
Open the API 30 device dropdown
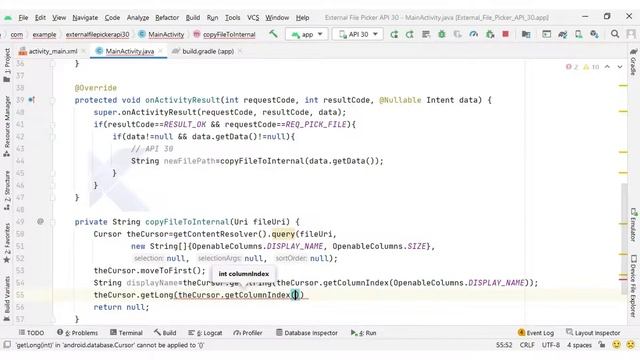point(358,34)
